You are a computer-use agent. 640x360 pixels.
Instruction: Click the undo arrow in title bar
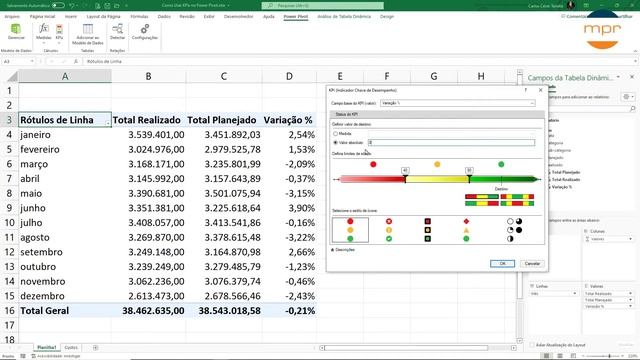(72, 6)
